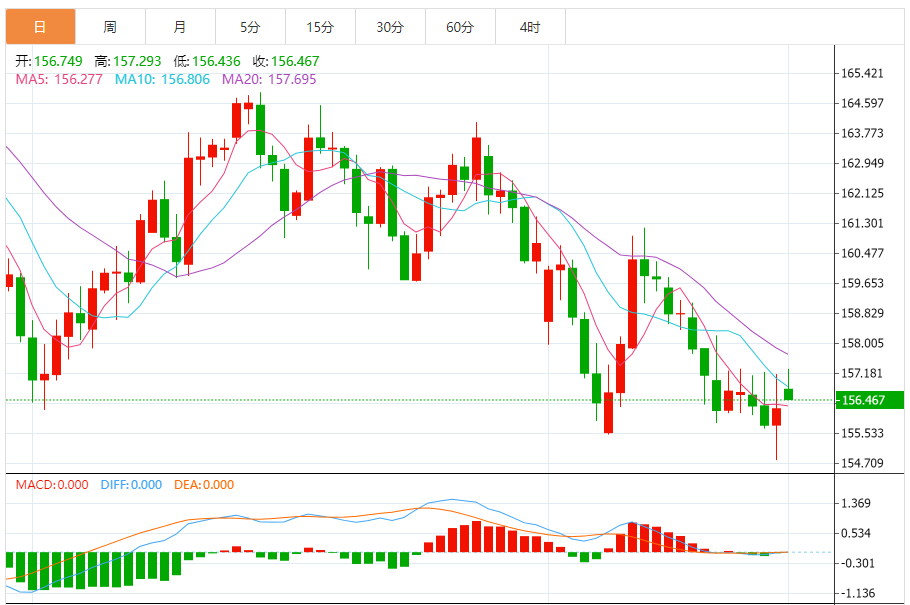Viewport: 910px width, 605px height.
Task: Click the 154.709 price axis label
Action: click(x=862, y=463)
